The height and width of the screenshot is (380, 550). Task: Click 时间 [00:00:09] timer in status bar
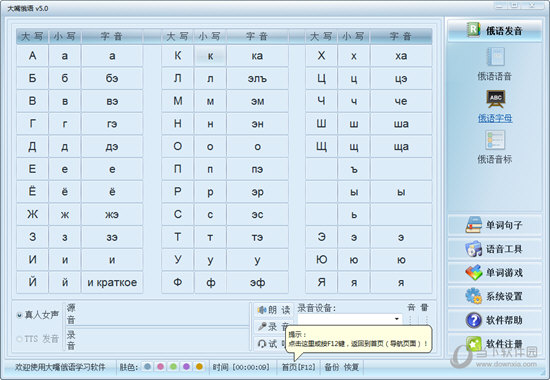[x=241, y=367]
